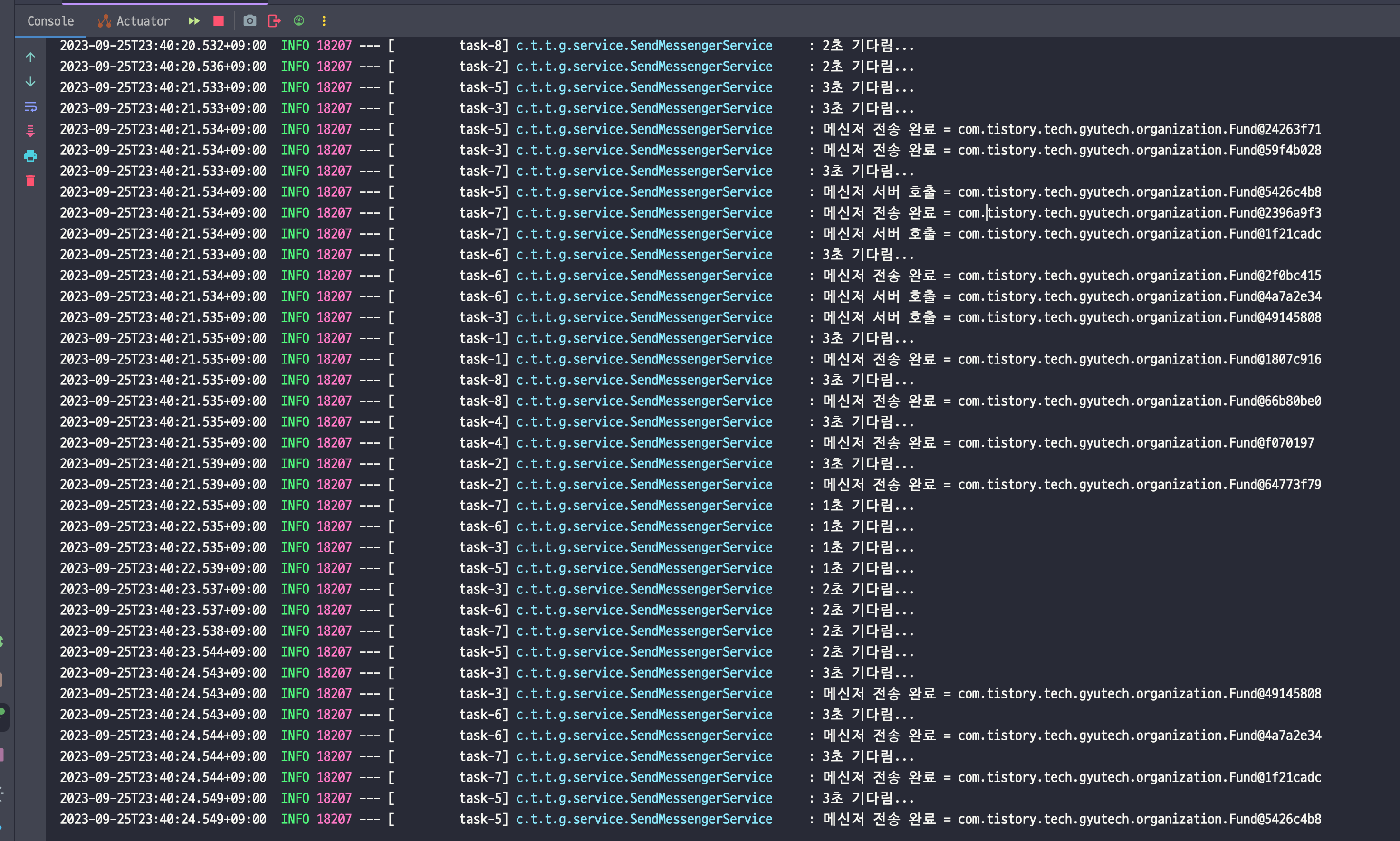
Task: Click the rerun application double-arrow icon
Action: 194,21
